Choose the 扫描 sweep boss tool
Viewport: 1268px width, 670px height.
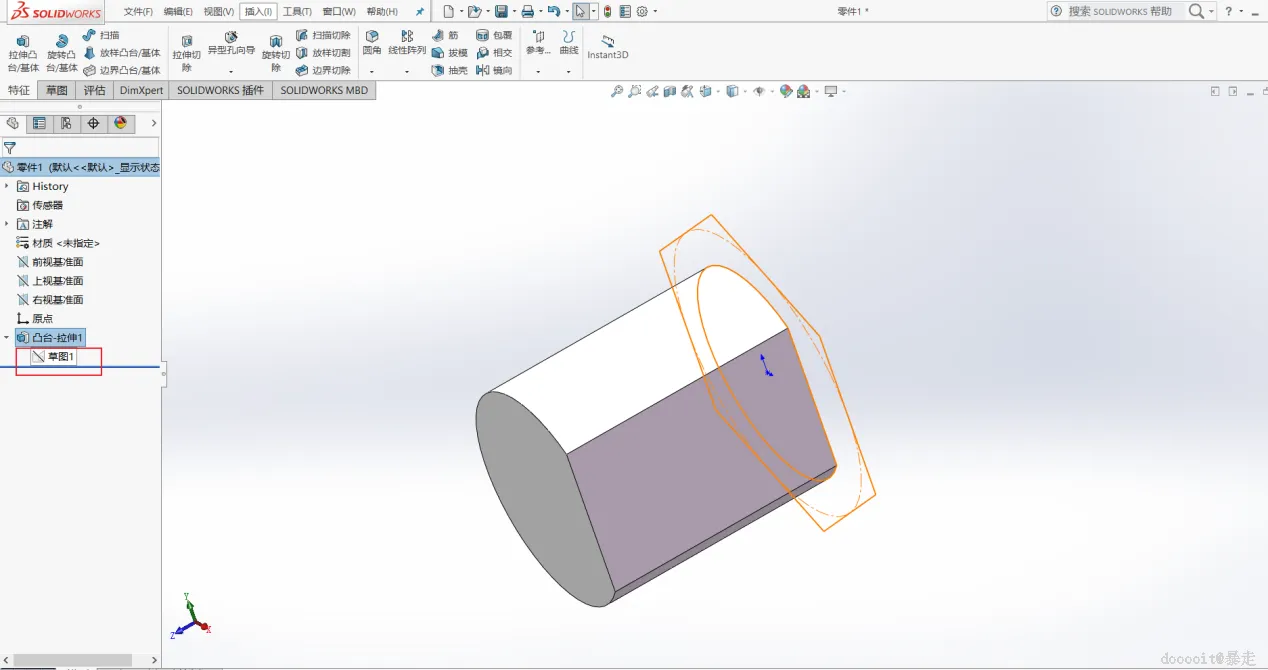pyautogui.click(x=101, y=35)
